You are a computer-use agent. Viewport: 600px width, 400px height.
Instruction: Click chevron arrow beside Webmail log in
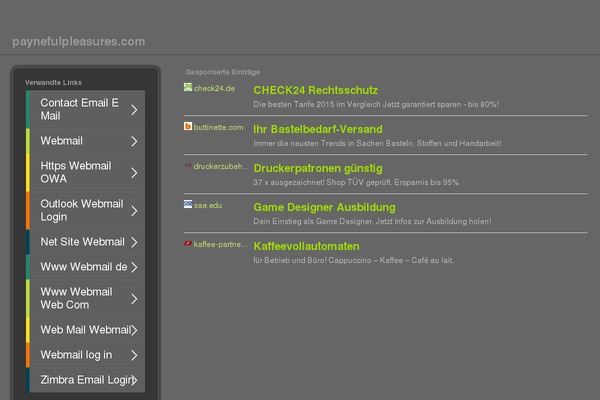tap(134, 356)
